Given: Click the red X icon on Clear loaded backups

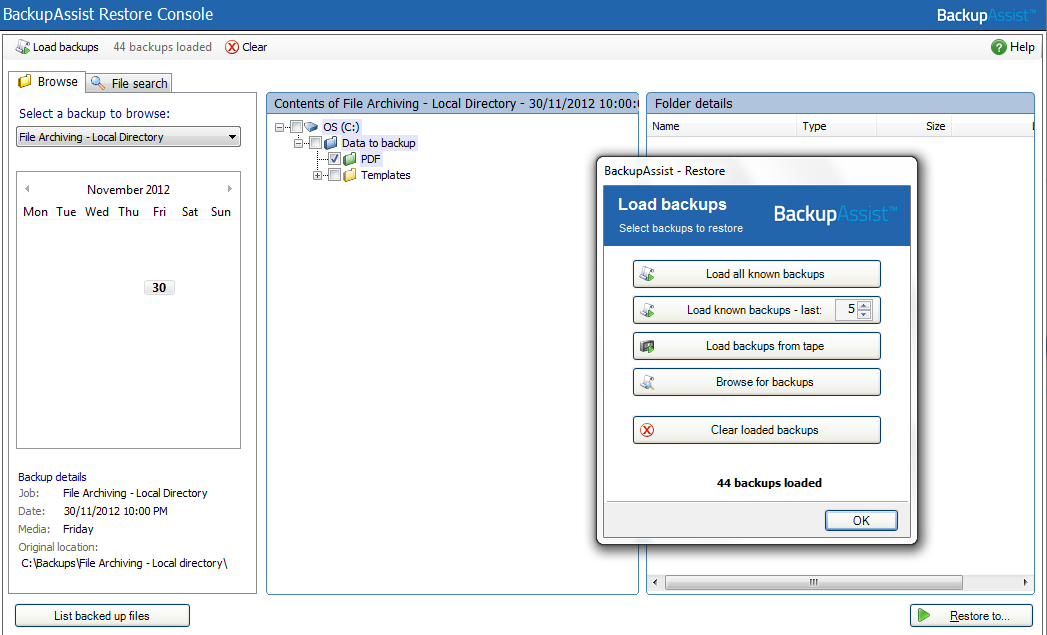Looking at the screenshot, I should (x=647, y=430).
